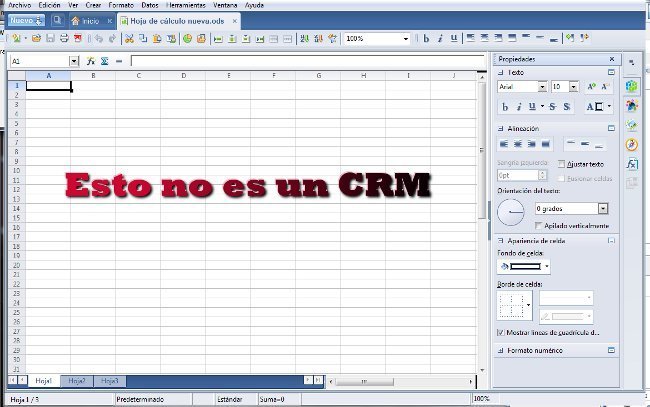The height and width of the screenshot is (407, 650).
Task: Open the Fondo de celda color dropdown arrow
Action: click(x=547, y=266)
